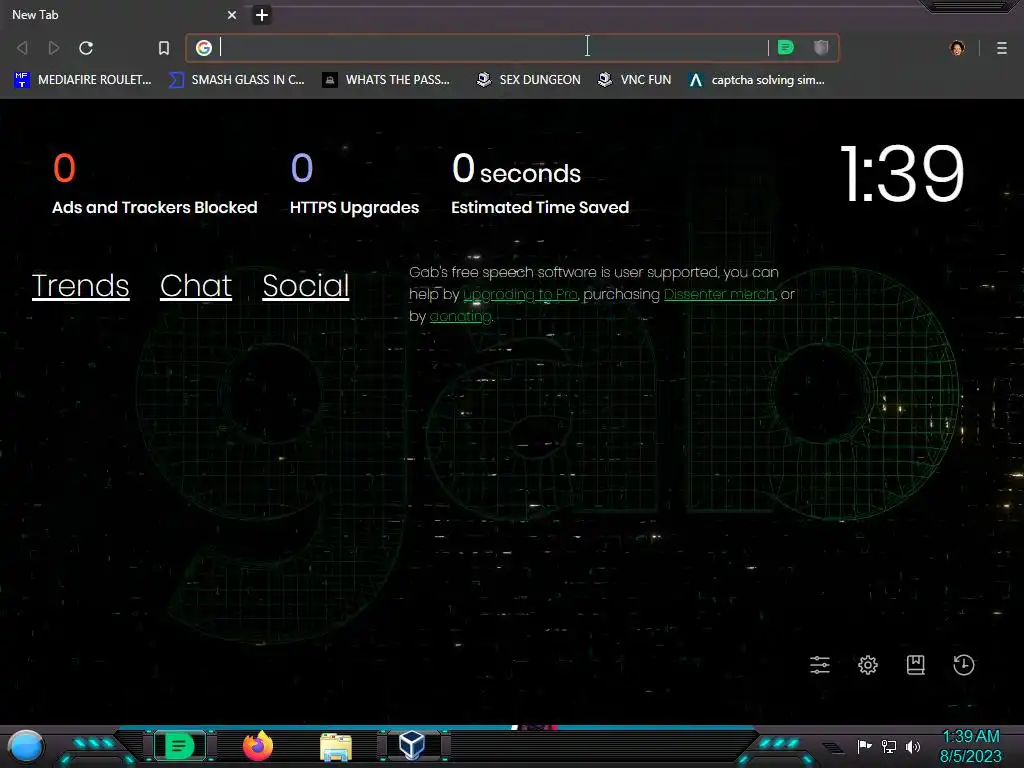Open settings gear icon on page
1024x768 pixels.
[x=867, y=665]
